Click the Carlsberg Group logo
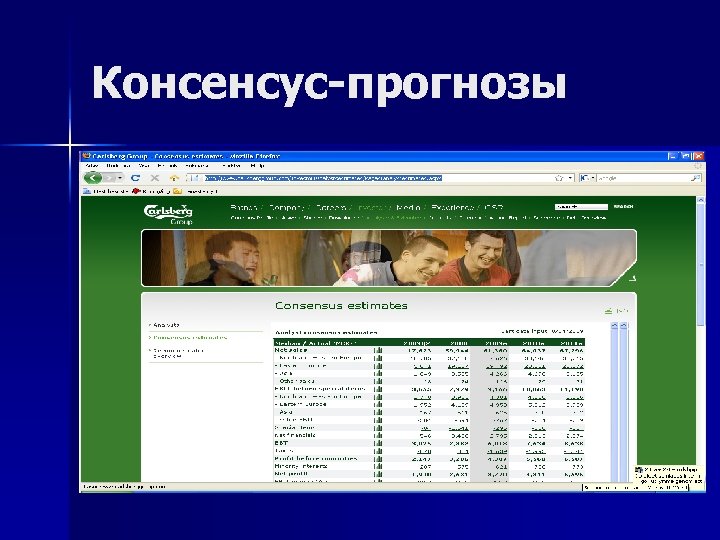 click(x=169, y=214)
